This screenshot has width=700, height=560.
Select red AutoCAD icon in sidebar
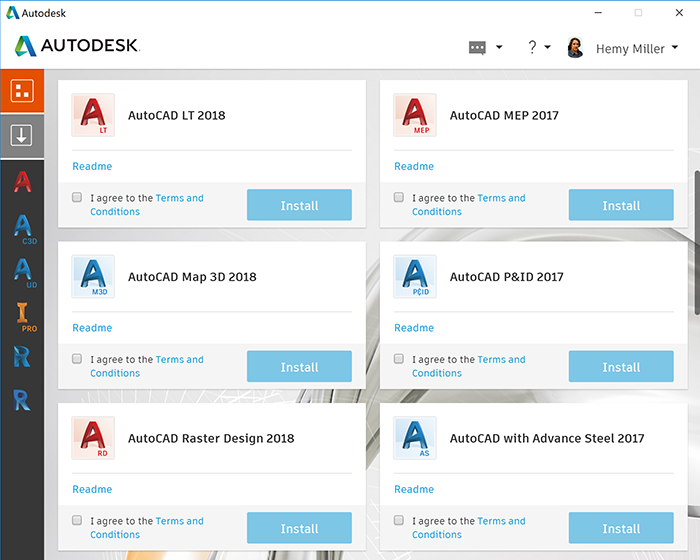click(x=22, y=182)
